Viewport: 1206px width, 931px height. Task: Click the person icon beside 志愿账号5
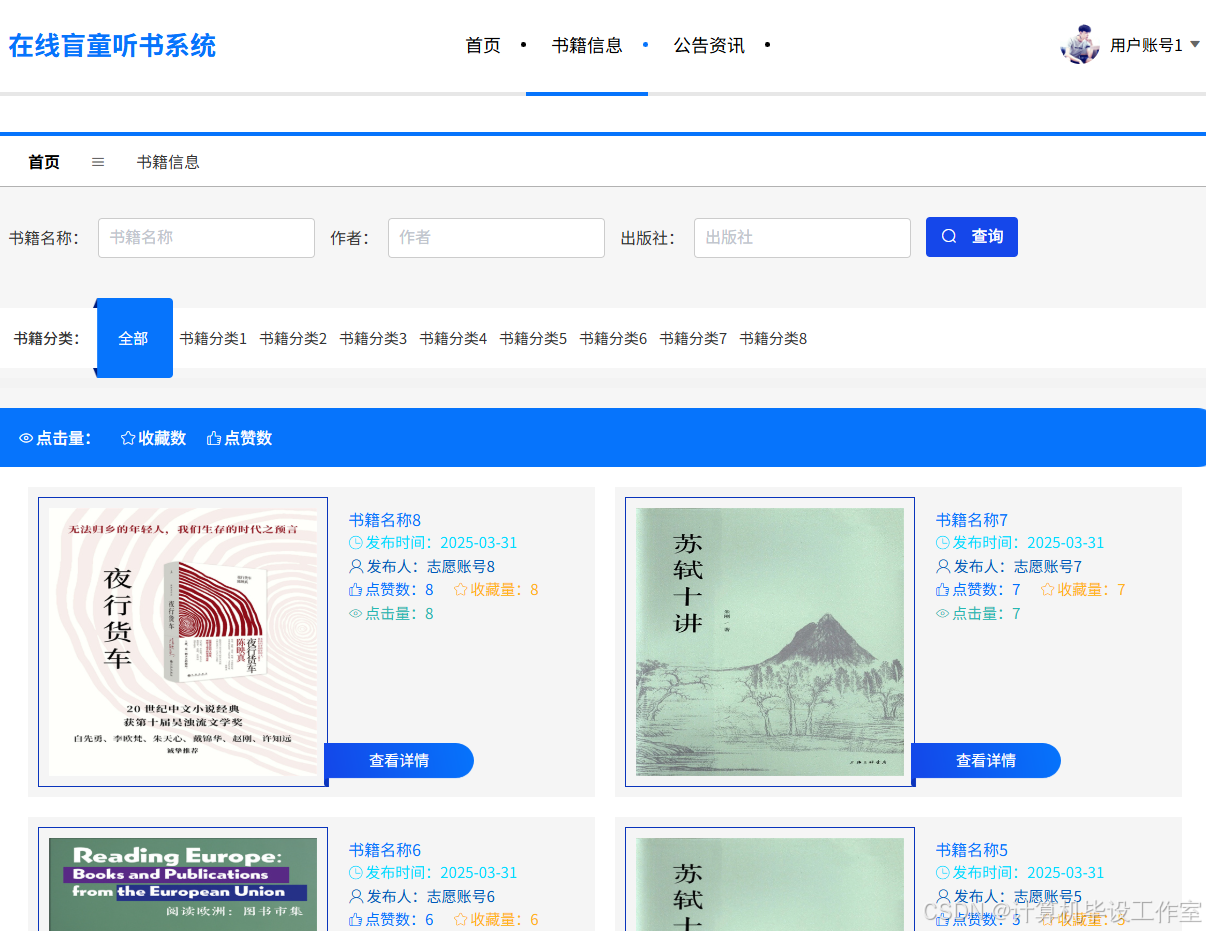[x=942, y=896]
